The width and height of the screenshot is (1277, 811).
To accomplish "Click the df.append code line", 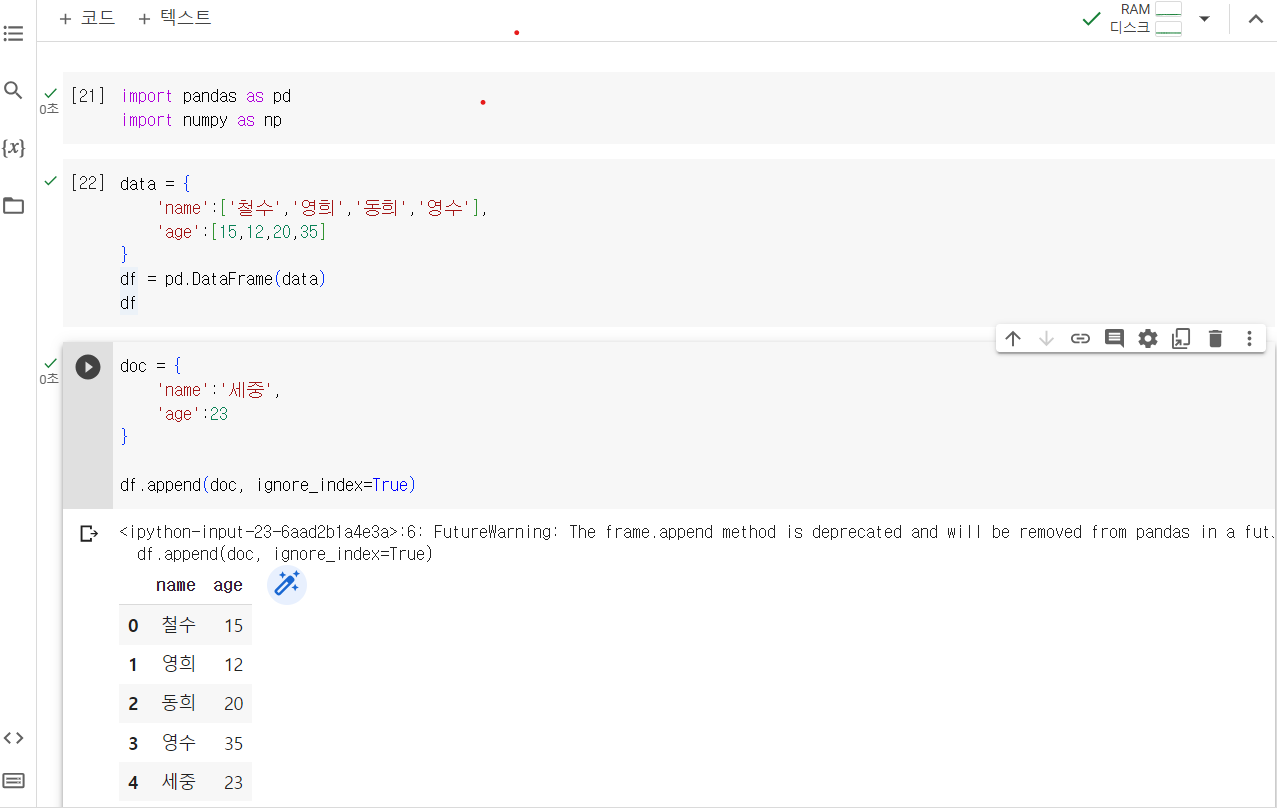I will [x=268, y=485].
